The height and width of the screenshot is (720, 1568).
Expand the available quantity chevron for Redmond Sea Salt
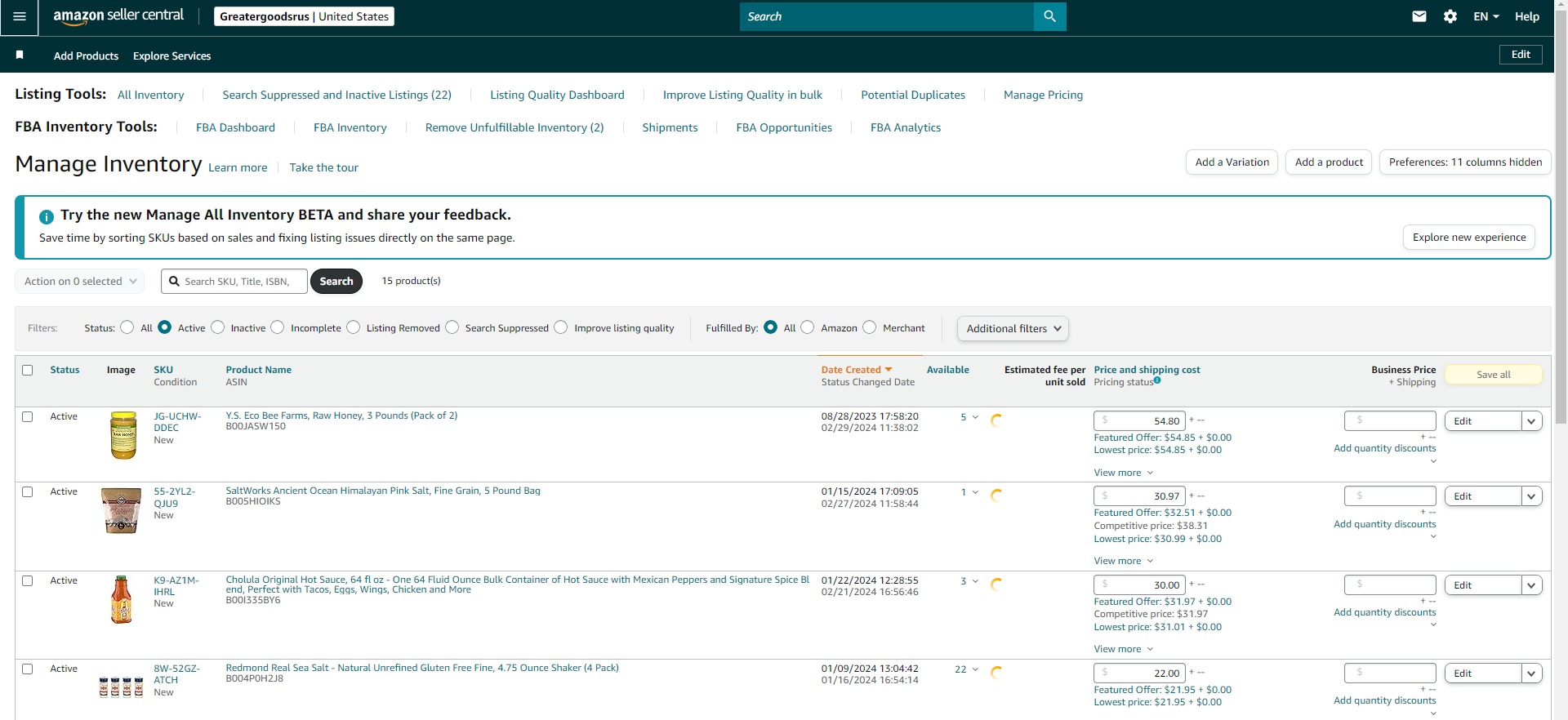975,669
